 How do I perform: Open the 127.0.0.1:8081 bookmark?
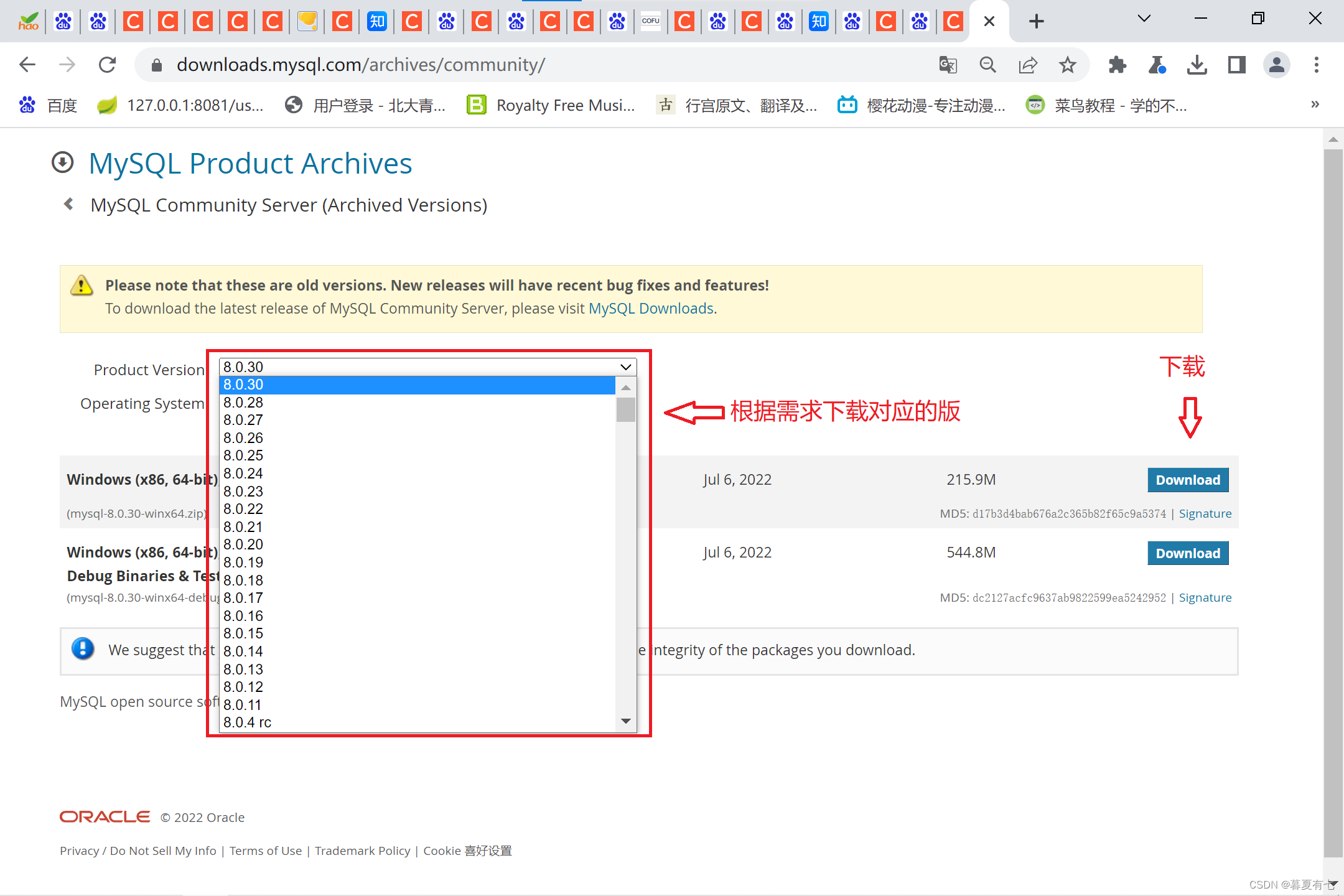pyautogui.click(x=180, y=105)
